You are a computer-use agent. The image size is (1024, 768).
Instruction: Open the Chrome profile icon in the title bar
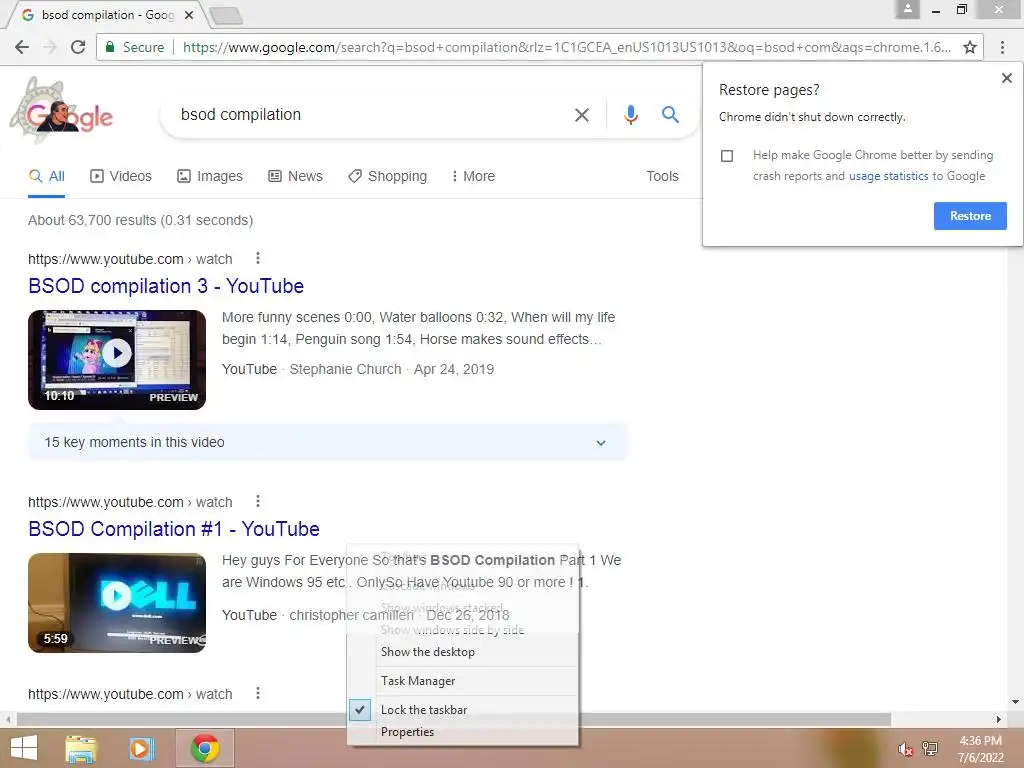tap(907, 9)
